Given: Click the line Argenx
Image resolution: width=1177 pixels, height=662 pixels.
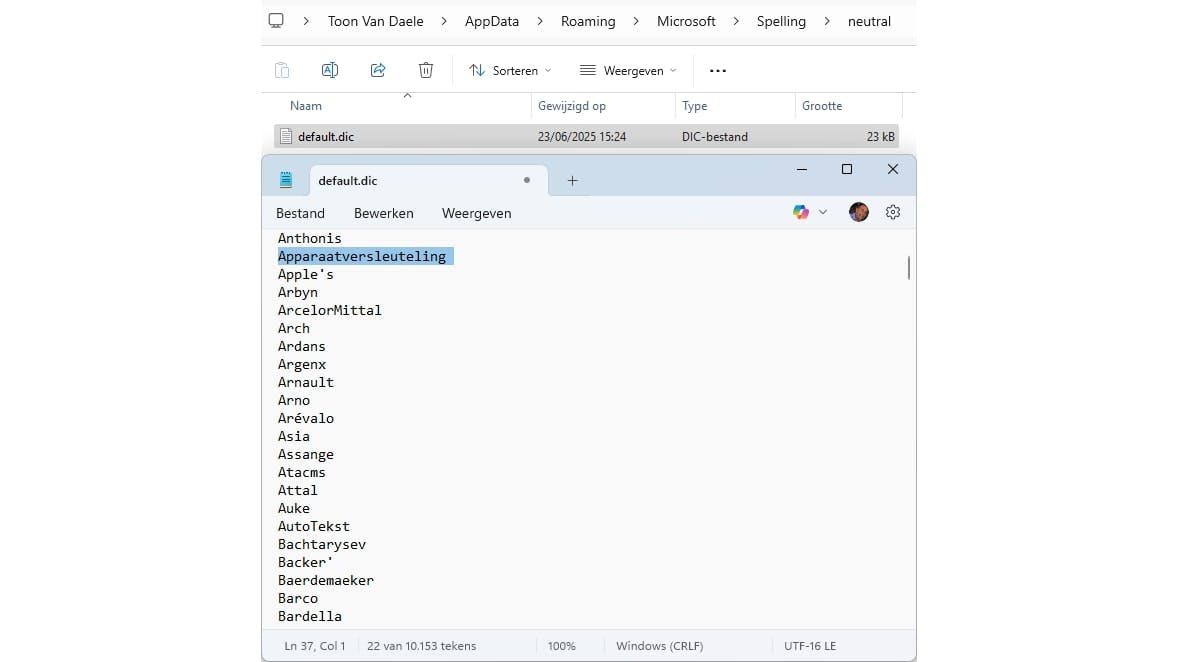Looking at the screenshot, I should pyautogui.click(x=302, y=365).
